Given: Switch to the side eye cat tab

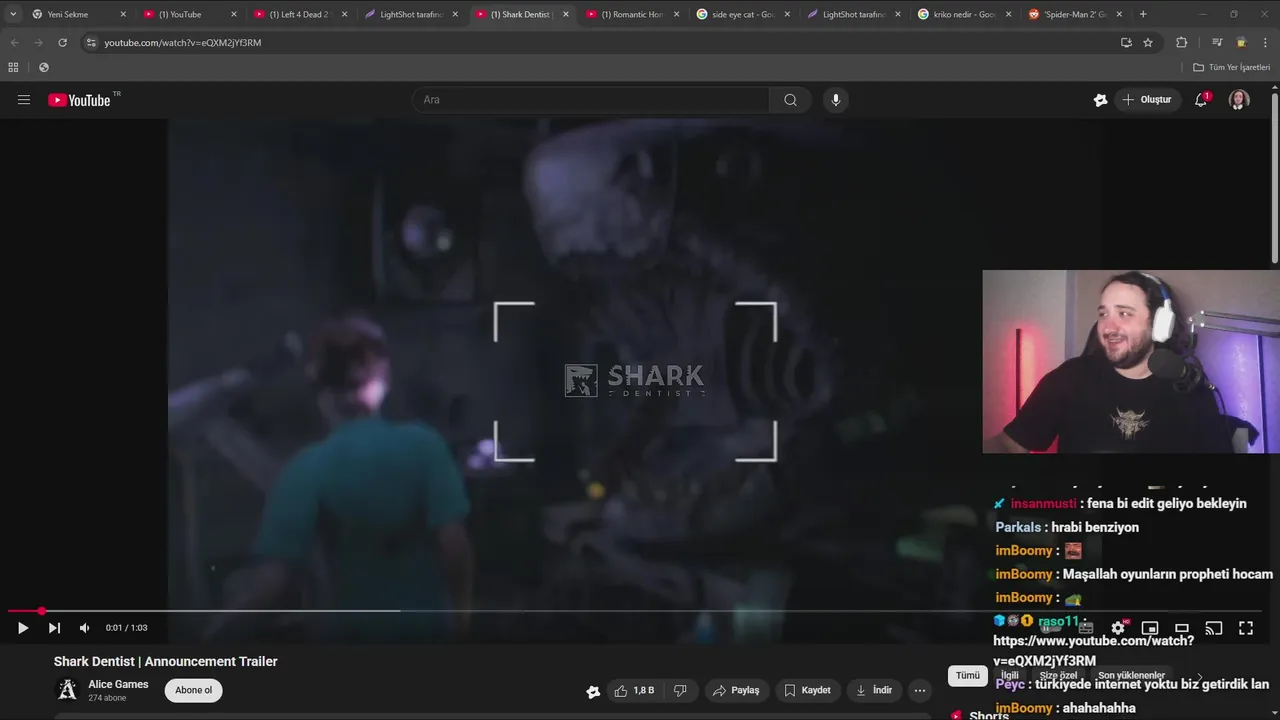Looking at the screenshot, I should (x=743, y=14).
